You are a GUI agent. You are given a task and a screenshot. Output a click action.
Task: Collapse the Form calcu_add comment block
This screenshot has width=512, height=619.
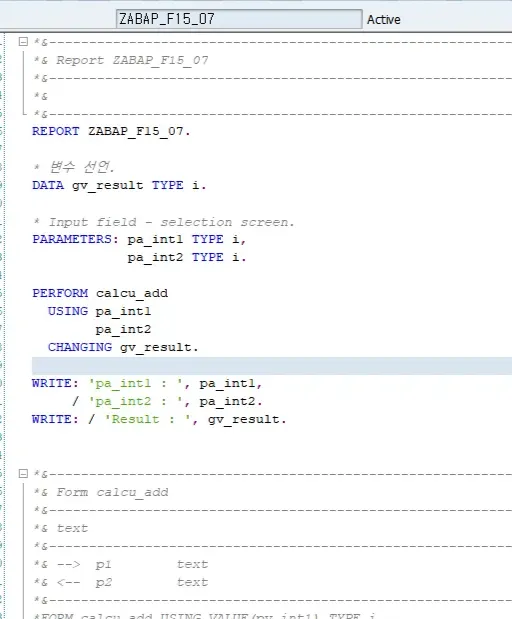click(23, 473)
